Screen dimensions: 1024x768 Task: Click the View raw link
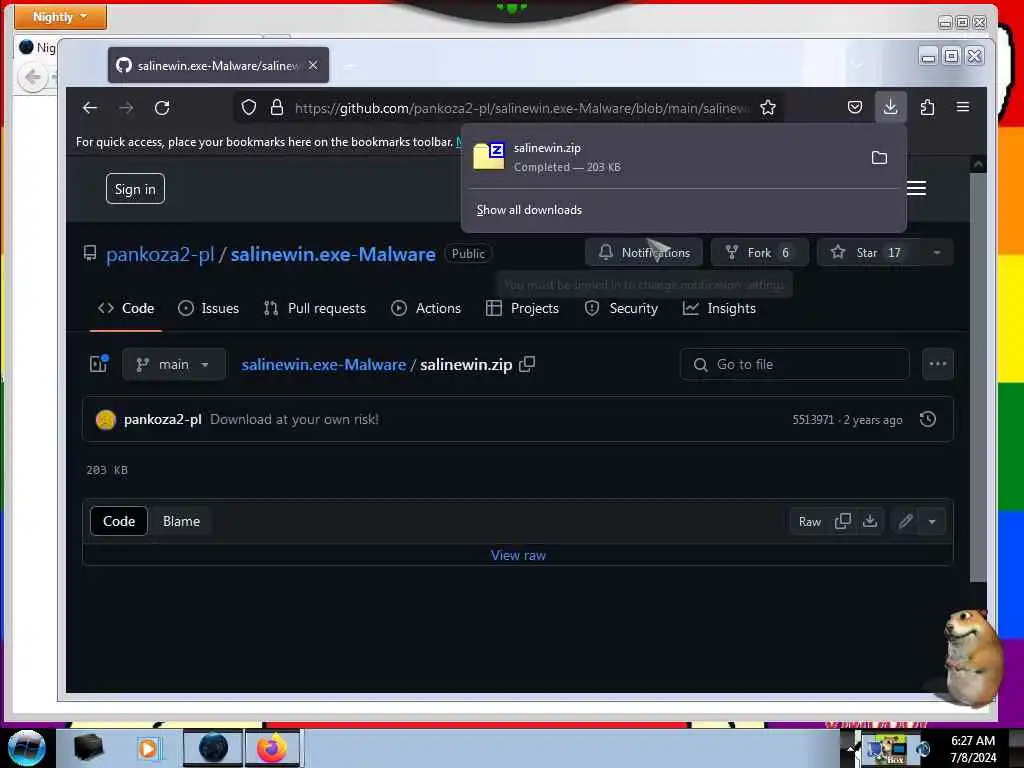[x=518, y=555]
